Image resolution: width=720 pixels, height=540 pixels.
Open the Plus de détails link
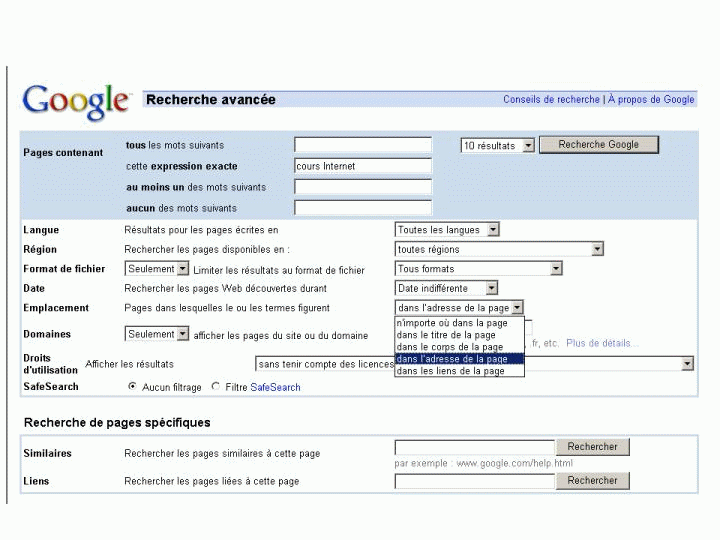[602, 343]
